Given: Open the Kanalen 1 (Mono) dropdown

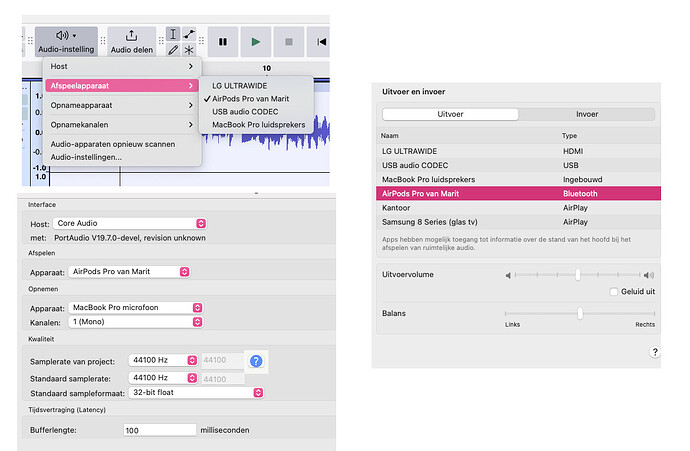Looking at the screenshot, I should click(136, 322).
